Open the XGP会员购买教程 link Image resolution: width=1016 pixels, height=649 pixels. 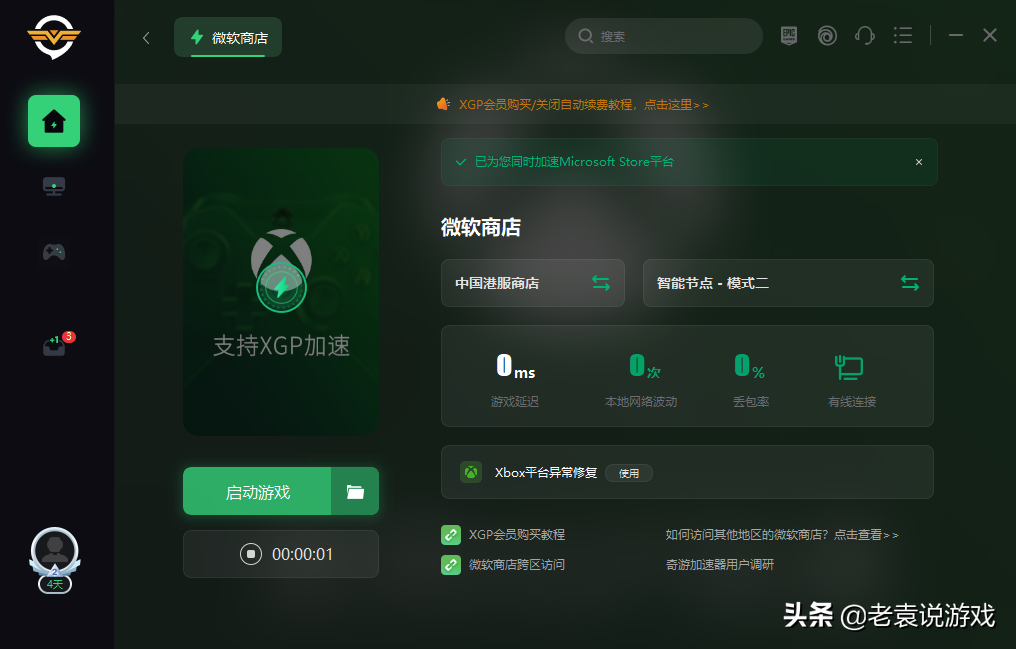coord(517,535)
